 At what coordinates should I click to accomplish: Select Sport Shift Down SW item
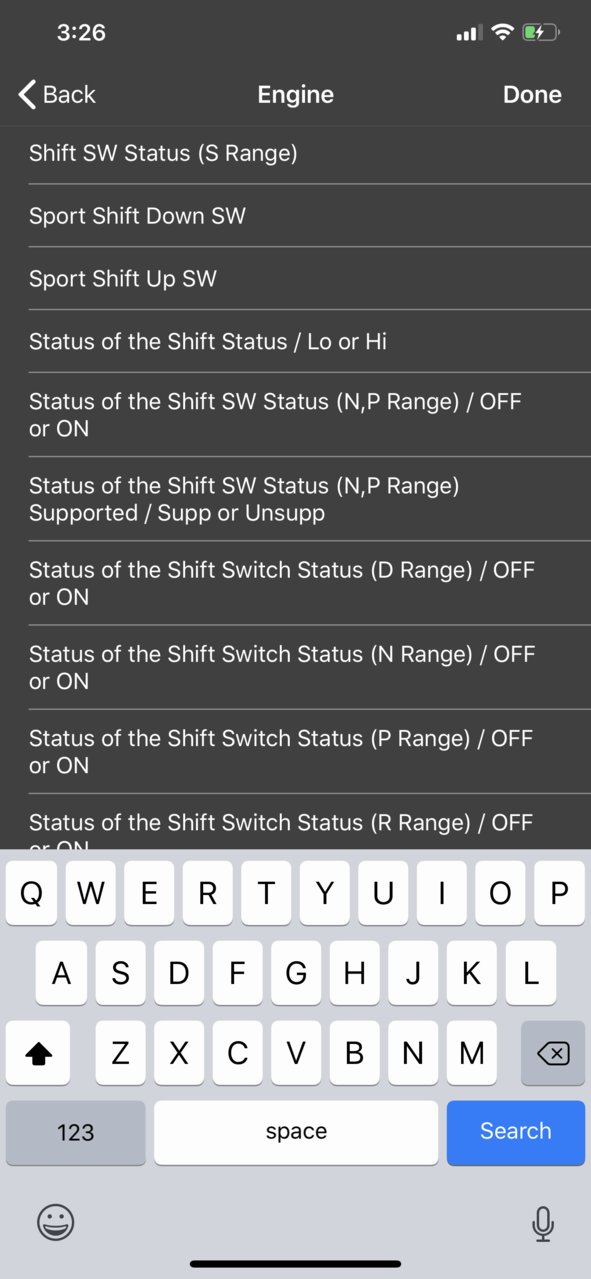(295, 216)
